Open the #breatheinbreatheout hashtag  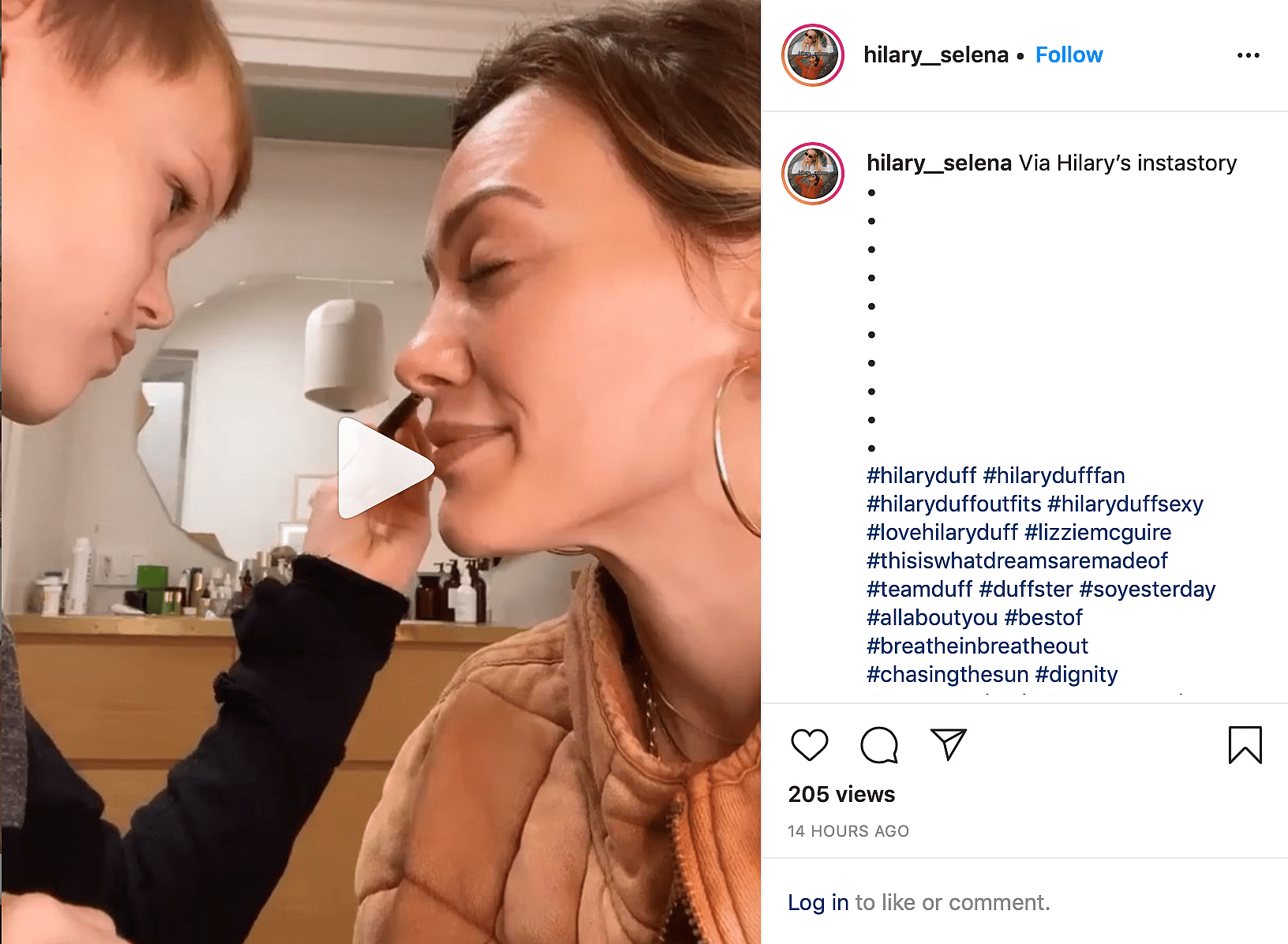tap(977, 646)
